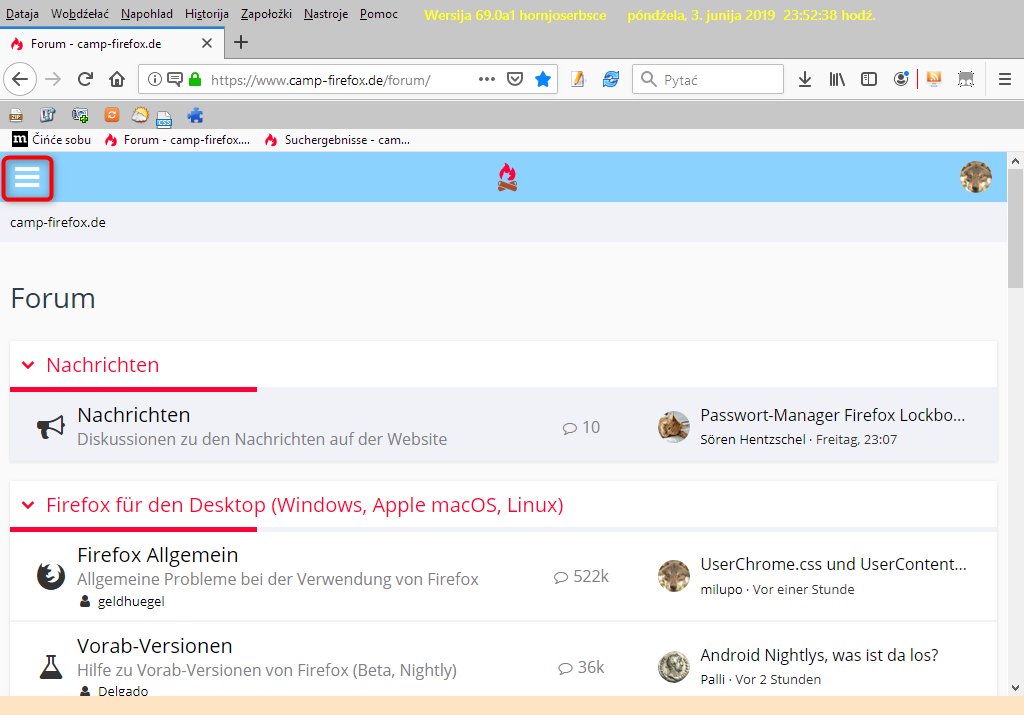Open the Historija menu
The height and width of the screenshot is (715, 1024).
(x=207, y=14)
